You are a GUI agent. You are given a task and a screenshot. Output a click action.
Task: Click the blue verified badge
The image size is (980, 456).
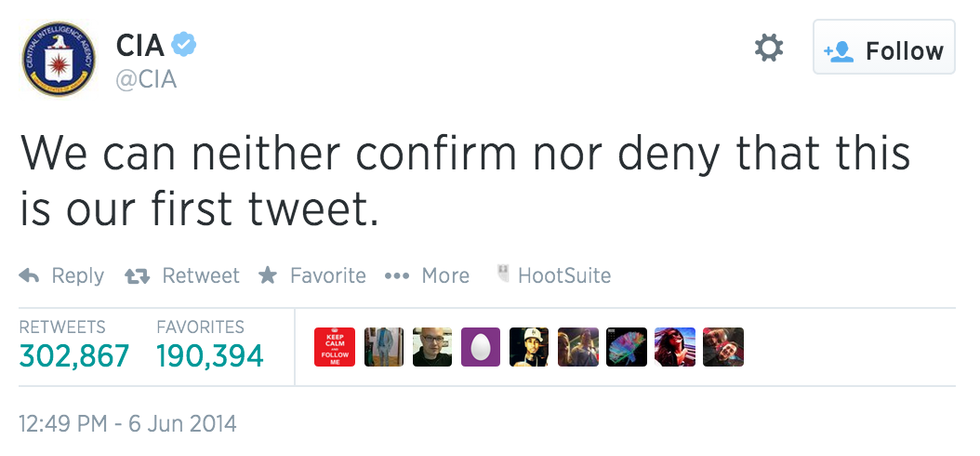click(x=185, y=44)
